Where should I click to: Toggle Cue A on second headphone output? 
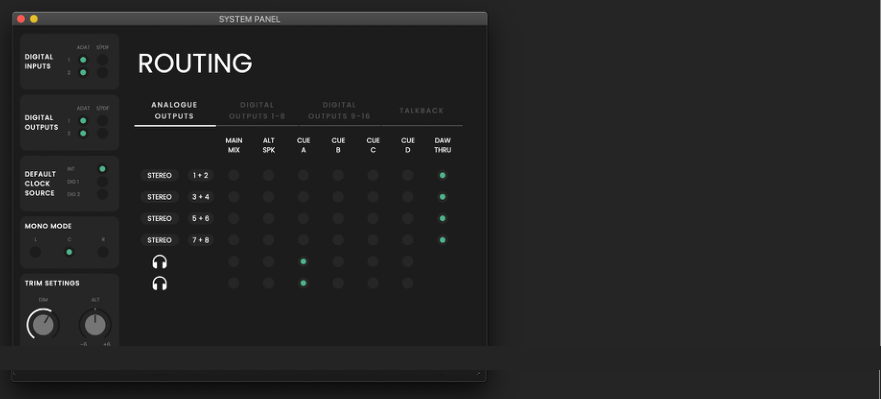303,283
